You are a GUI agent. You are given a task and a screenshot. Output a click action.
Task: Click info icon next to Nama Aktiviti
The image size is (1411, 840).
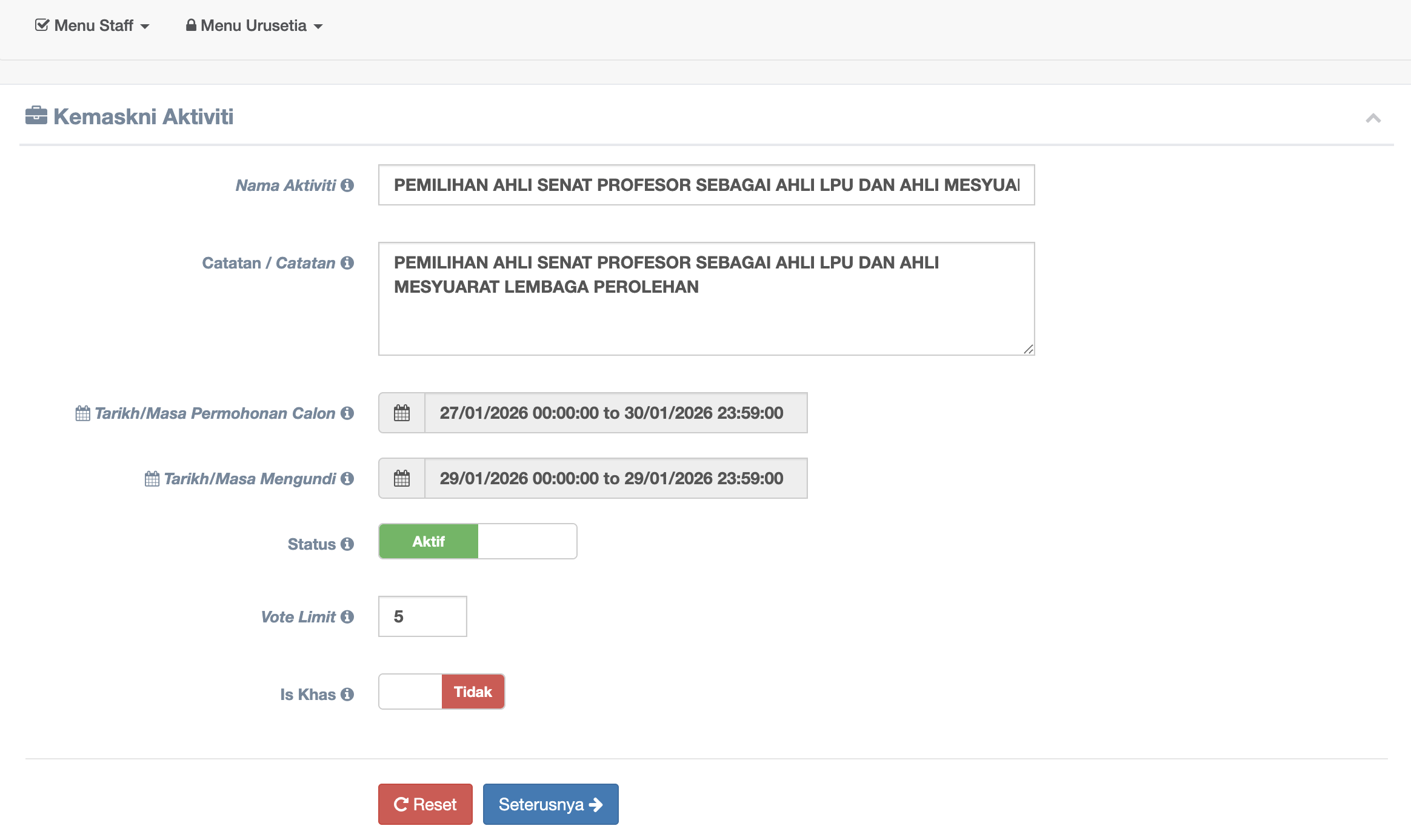(x=347, y=185)
